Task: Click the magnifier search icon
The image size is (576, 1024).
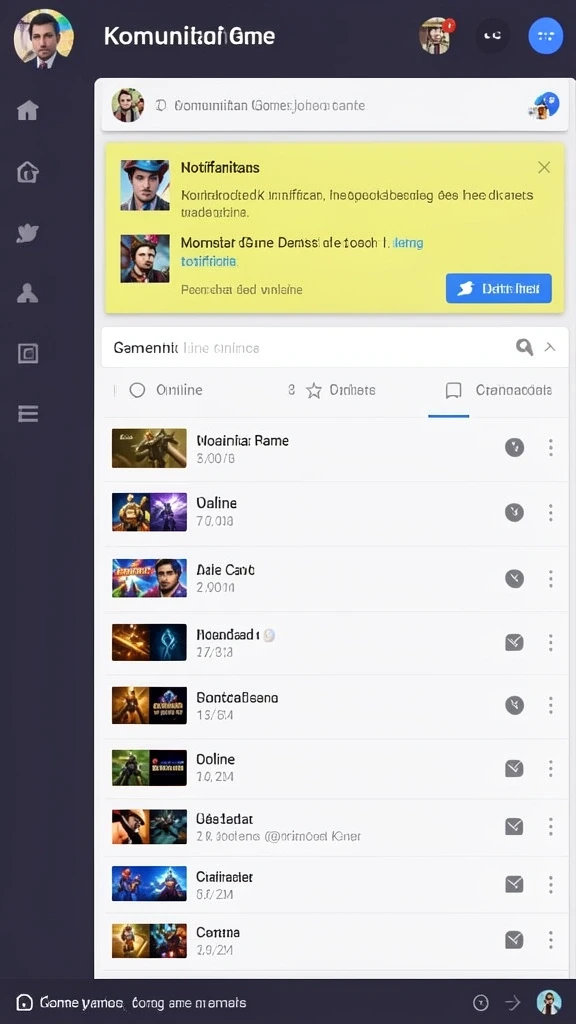Action: [x=524, y=347]
